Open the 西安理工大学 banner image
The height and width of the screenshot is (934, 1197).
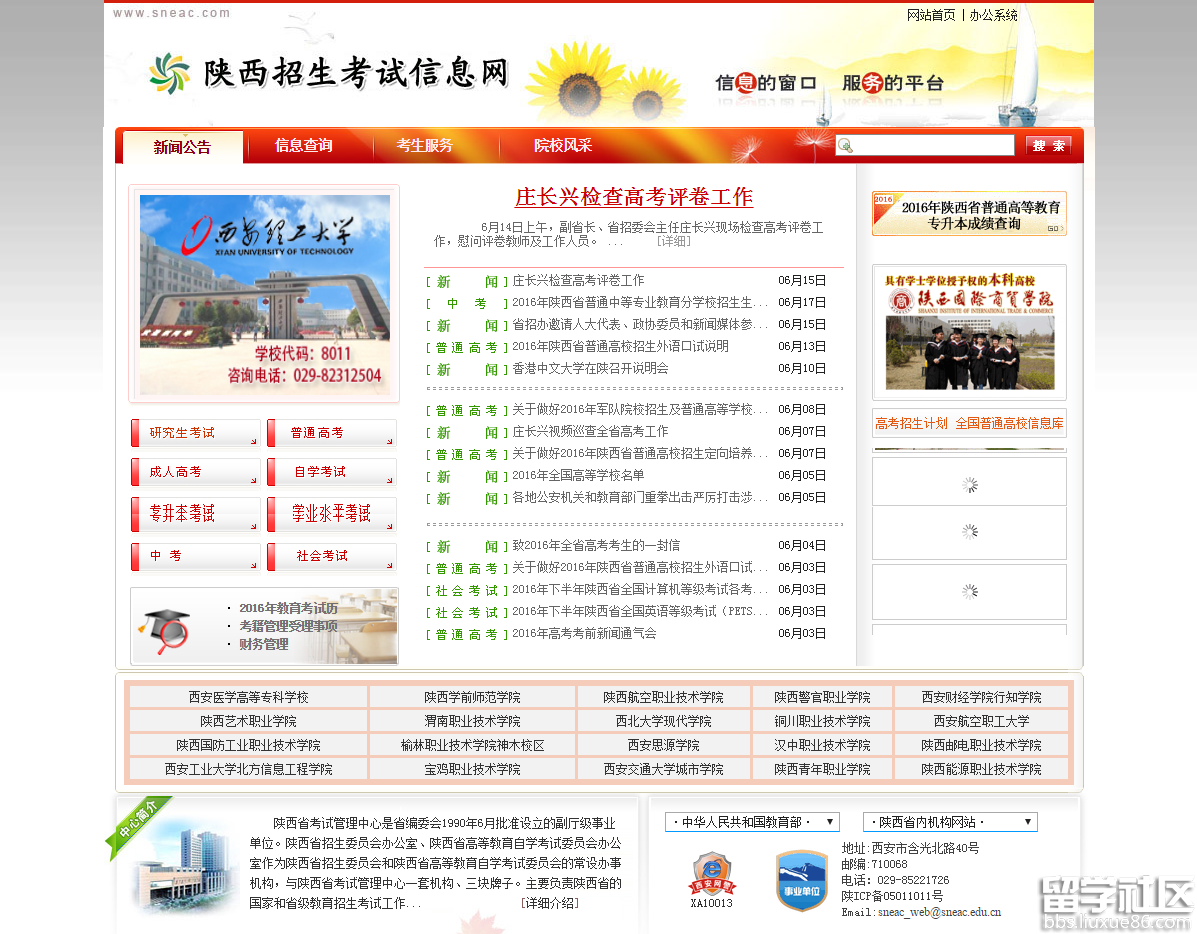tap(264, 294)
